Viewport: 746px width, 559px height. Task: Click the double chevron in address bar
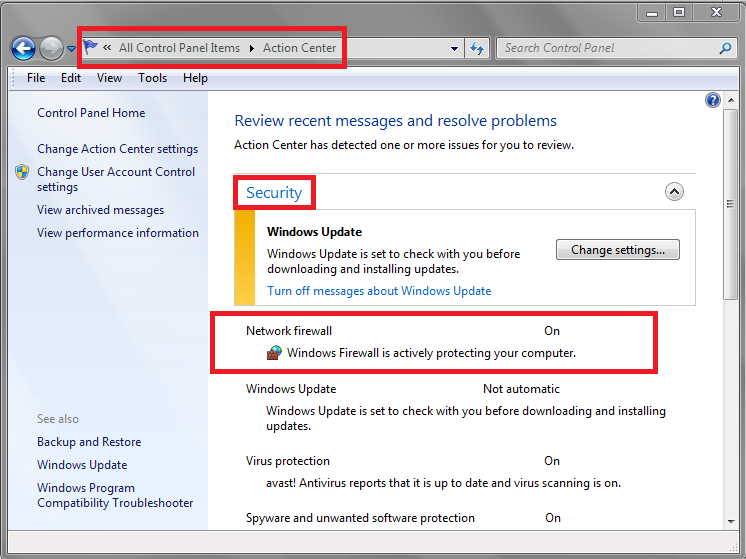(x=108, y=48)
